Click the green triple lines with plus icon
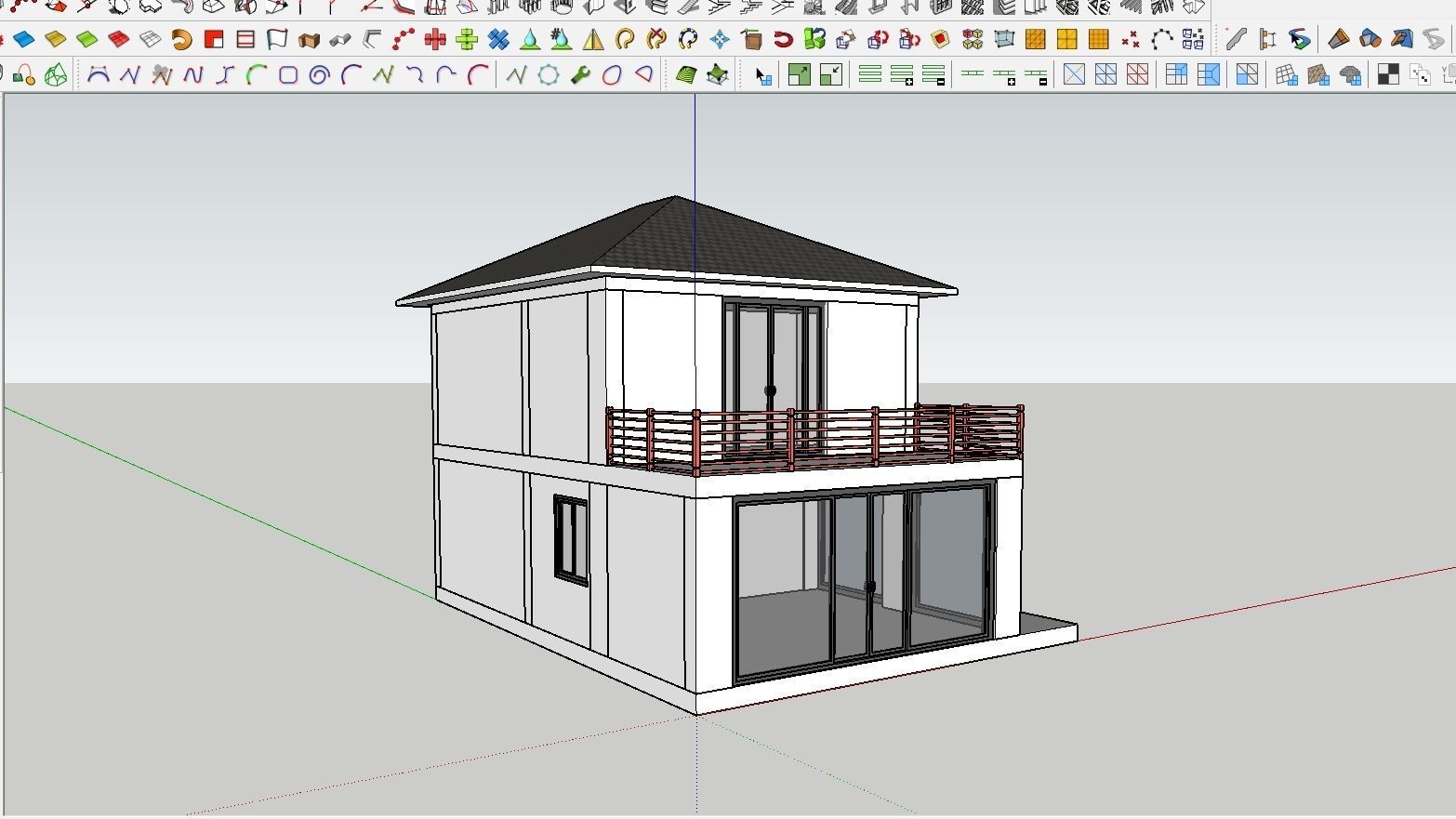 click(x=902, y=74)
